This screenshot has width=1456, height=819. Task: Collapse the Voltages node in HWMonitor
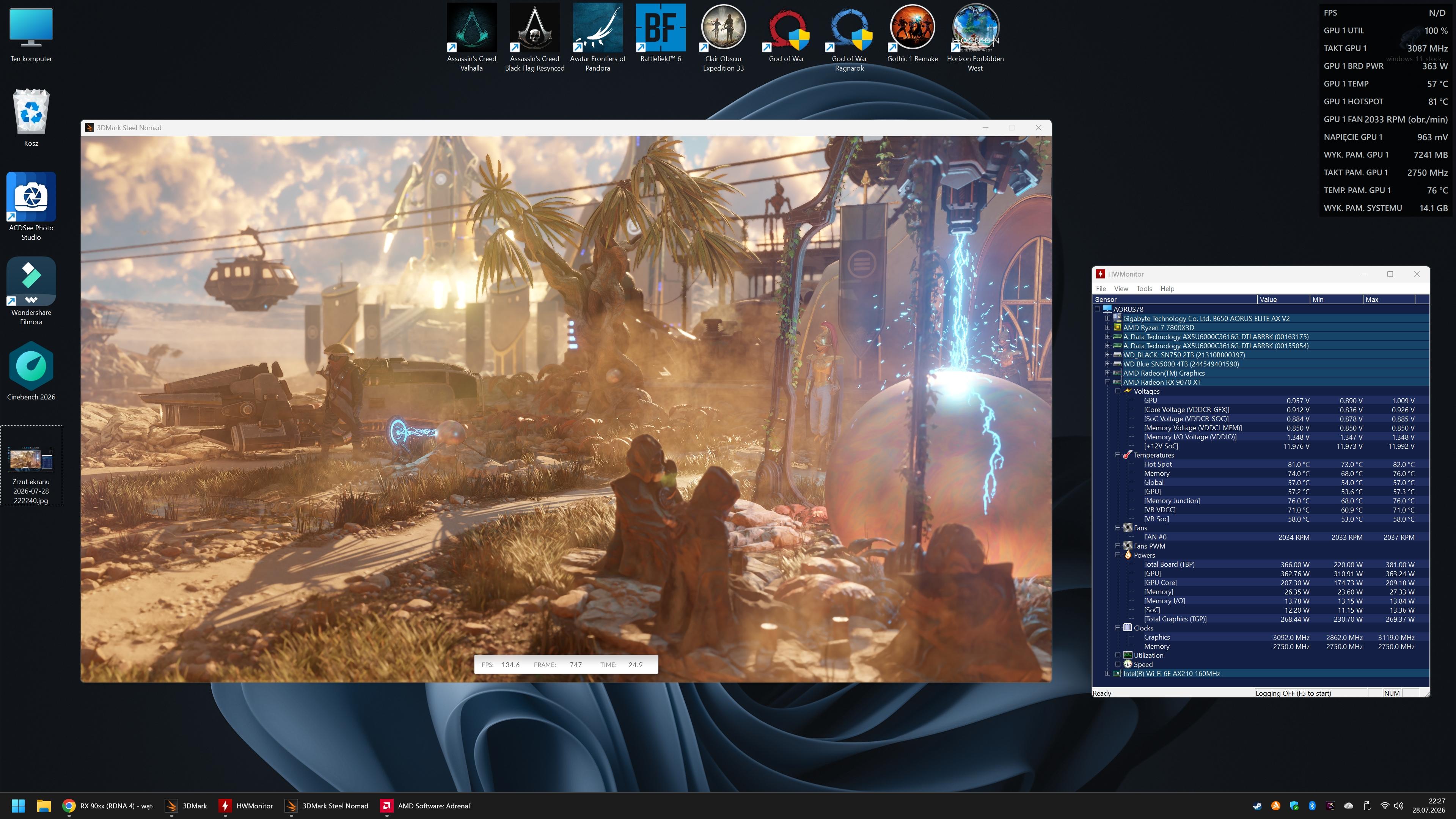[1117, 391]
